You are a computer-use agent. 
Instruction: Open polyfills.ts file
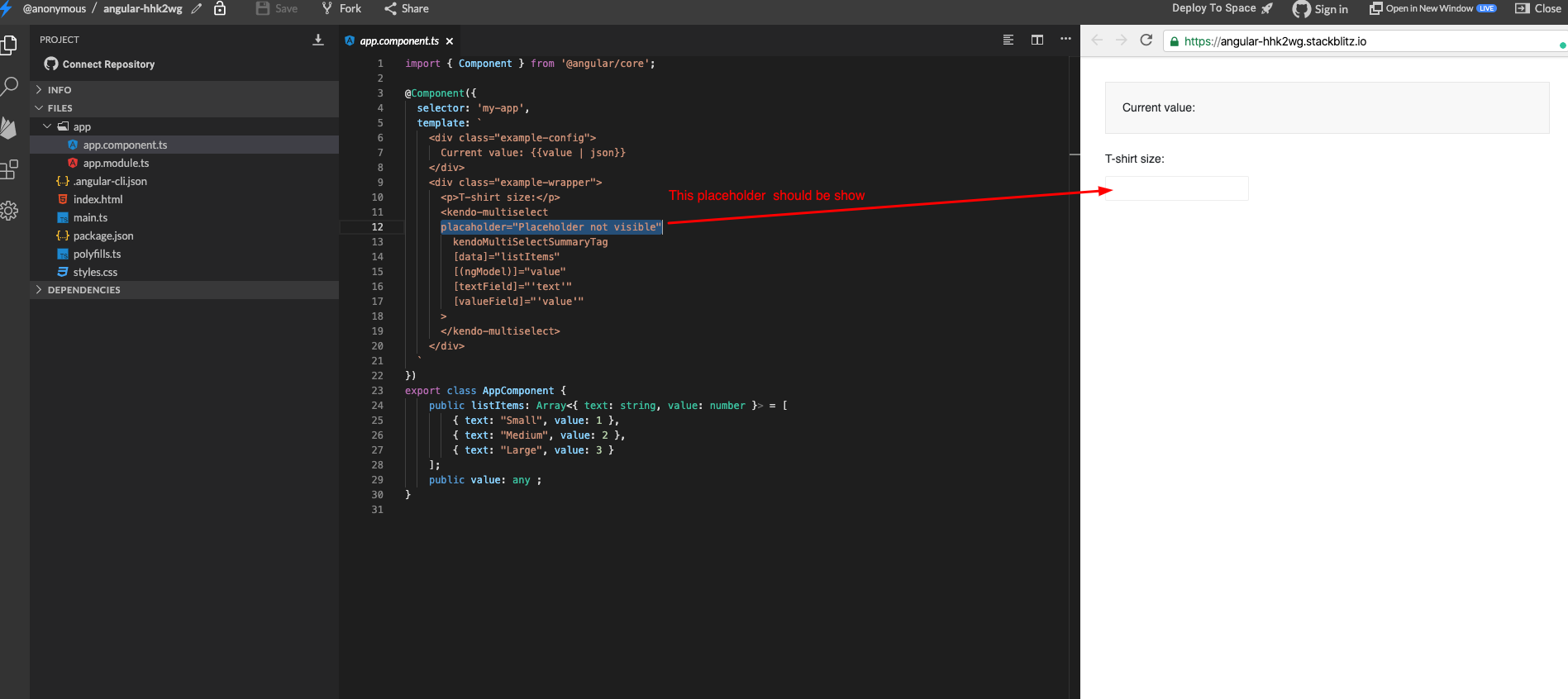[184, 254]
